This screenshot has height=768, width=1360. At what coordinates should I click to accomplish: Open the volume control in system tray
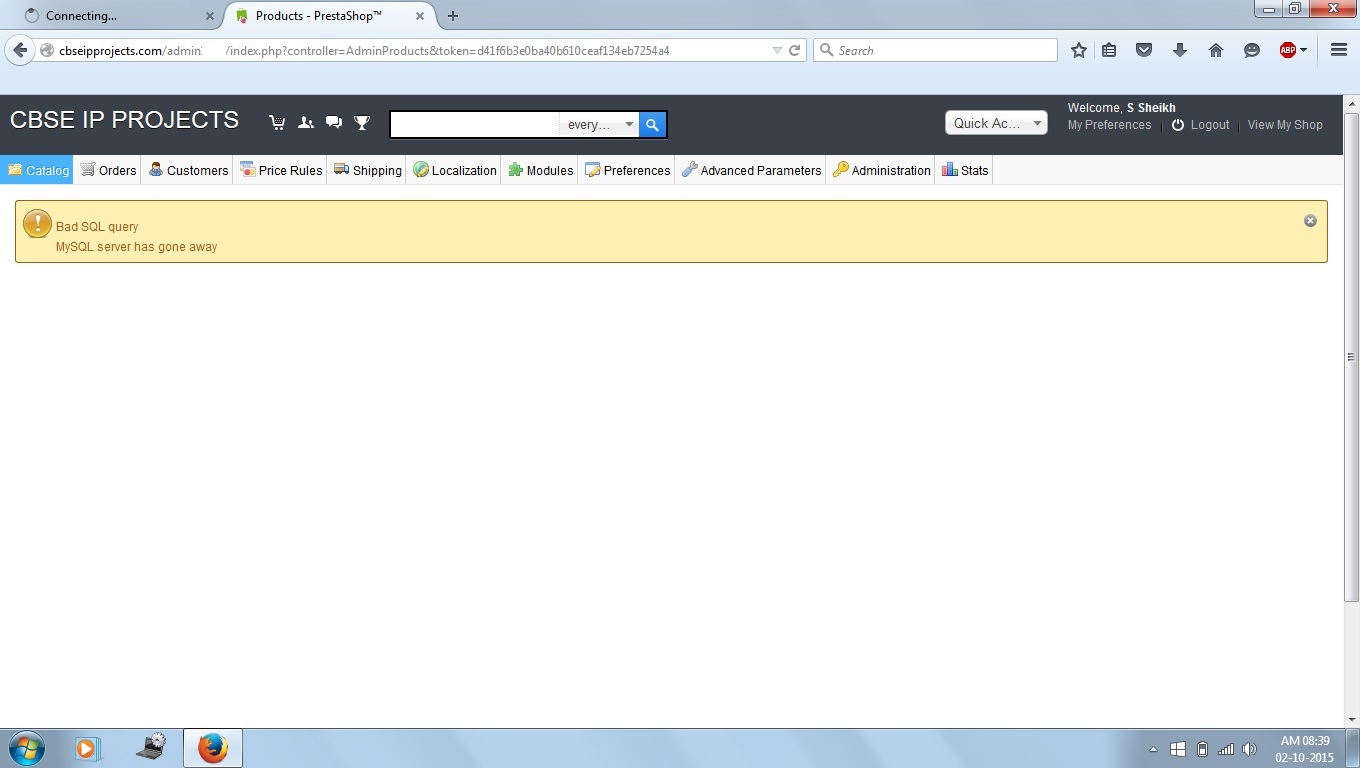click(1249, 749)
